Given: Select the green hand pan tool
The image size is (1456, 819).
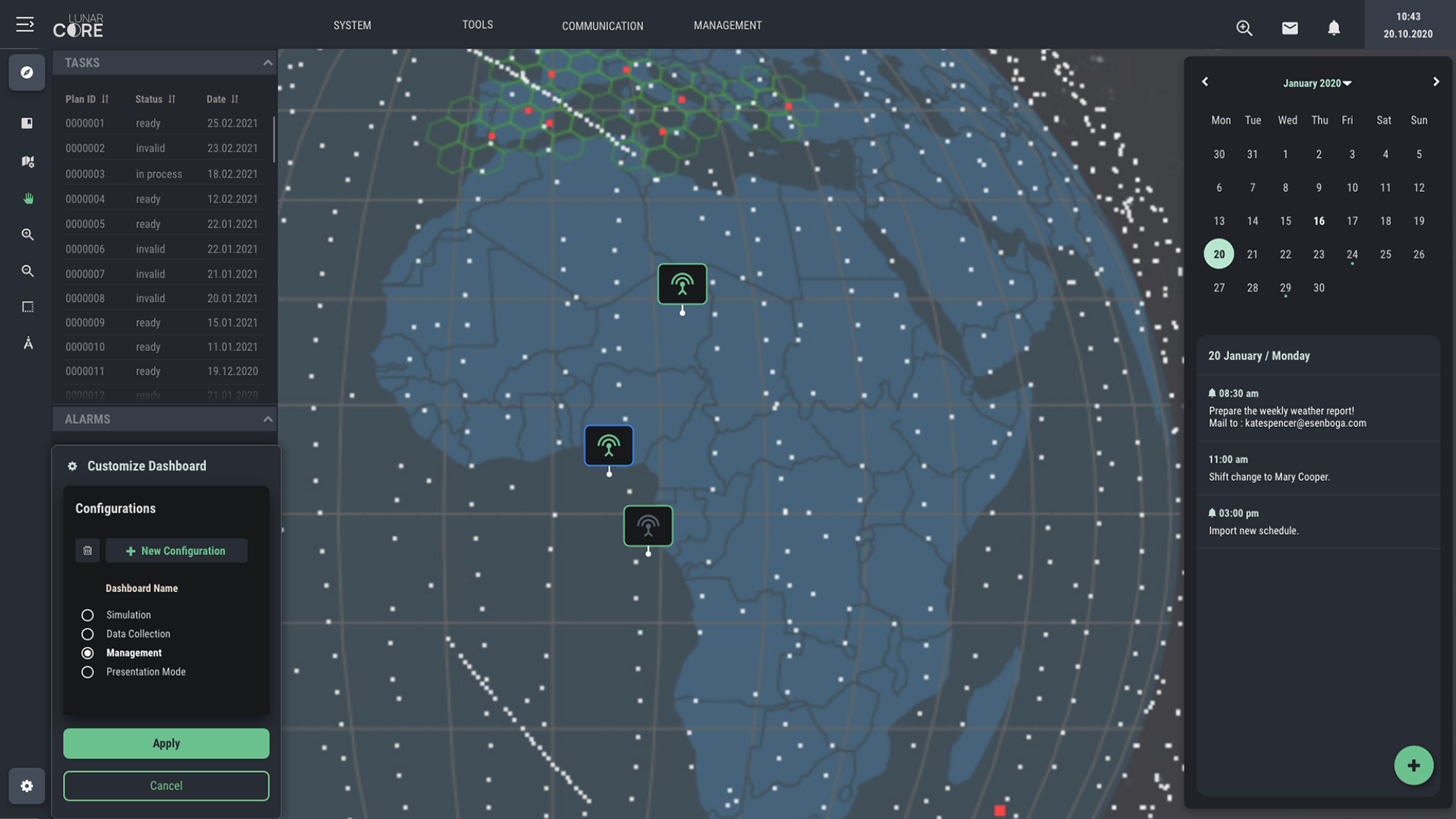Looking at the screenshot, I should (x=28, y=199).
